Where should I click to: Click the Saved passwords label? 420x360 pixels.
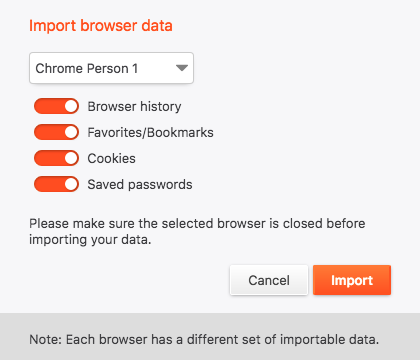pyautogui.click(x=140, y=185)
